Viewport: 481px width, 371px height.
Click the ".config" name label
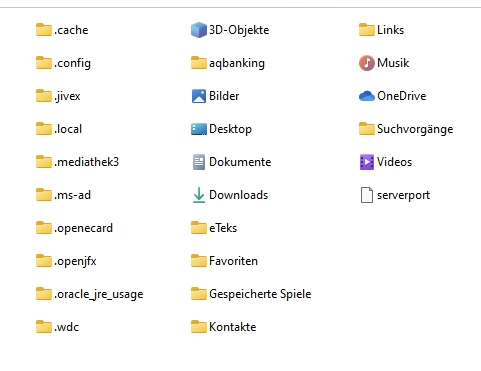tap(72, 63)
